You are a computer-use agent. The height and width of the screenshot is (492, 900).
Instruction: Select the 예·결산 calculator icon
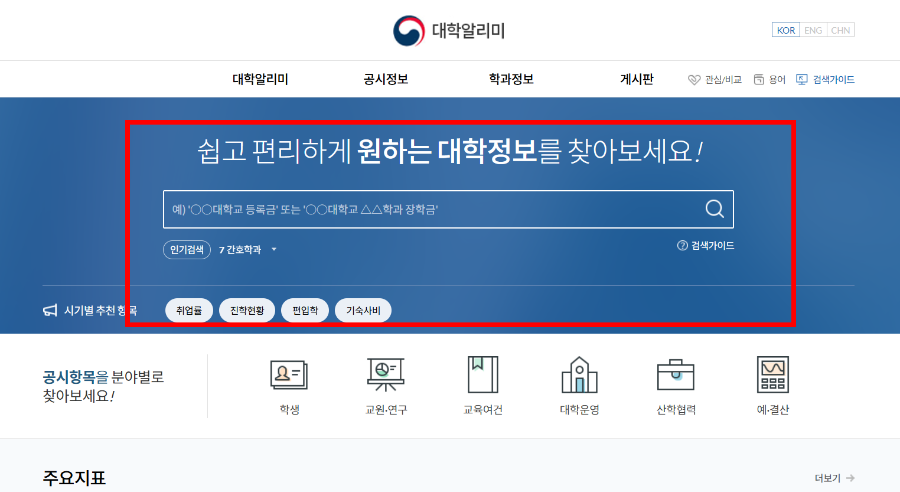tap(773, 375)
